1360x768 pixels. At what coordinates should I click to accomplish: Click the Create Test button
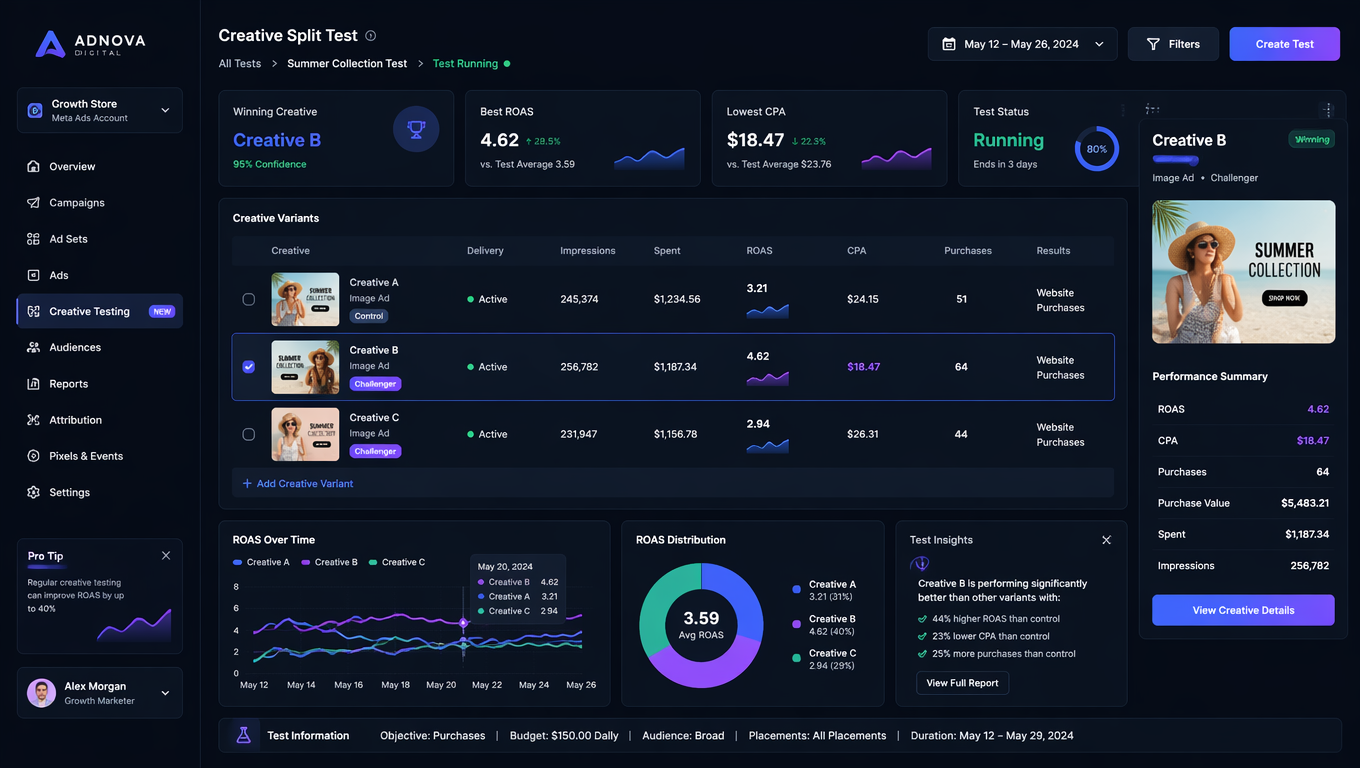pyautogui.click(x=1285, y=44)
